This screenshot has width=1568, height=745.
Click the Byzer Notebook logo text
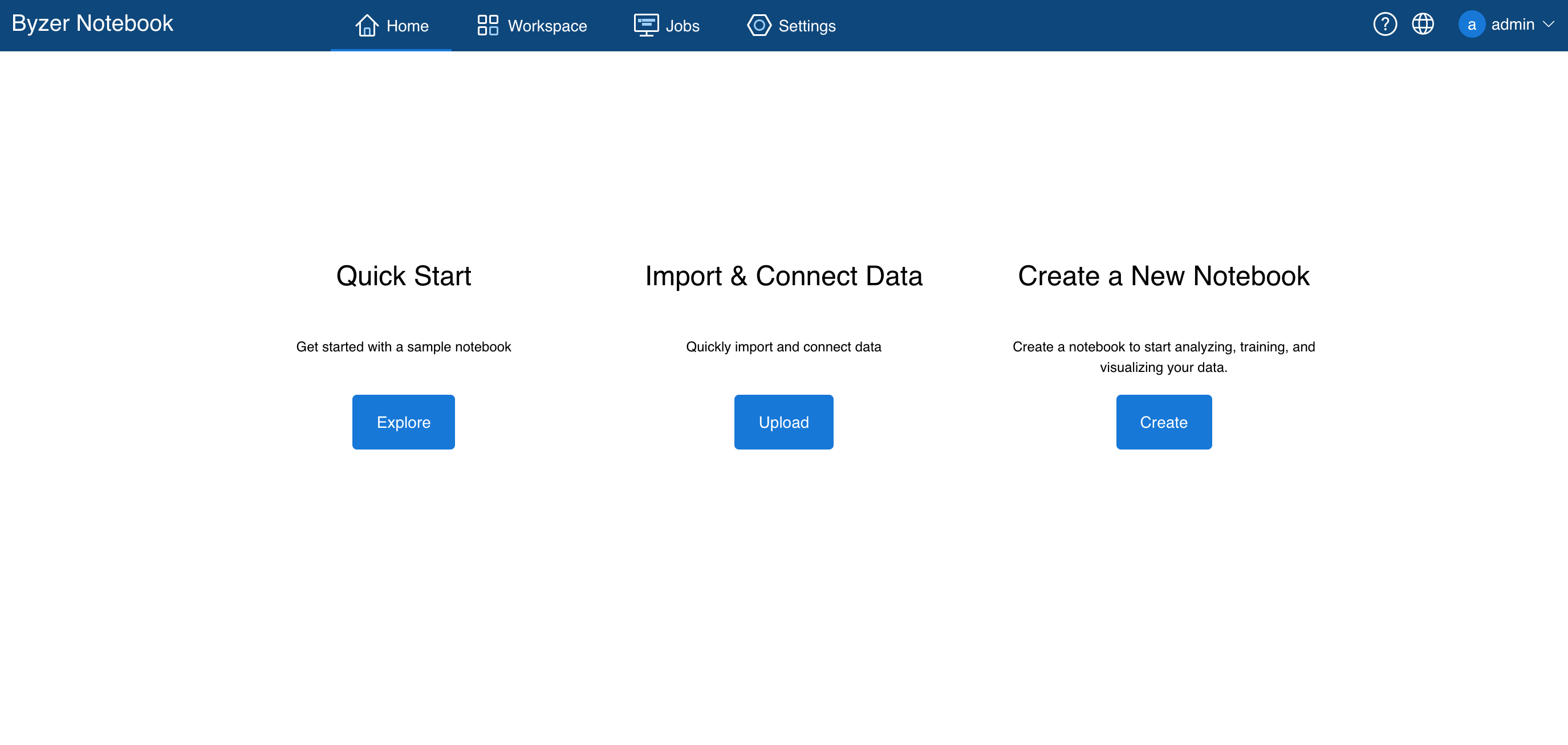point(92,23)
